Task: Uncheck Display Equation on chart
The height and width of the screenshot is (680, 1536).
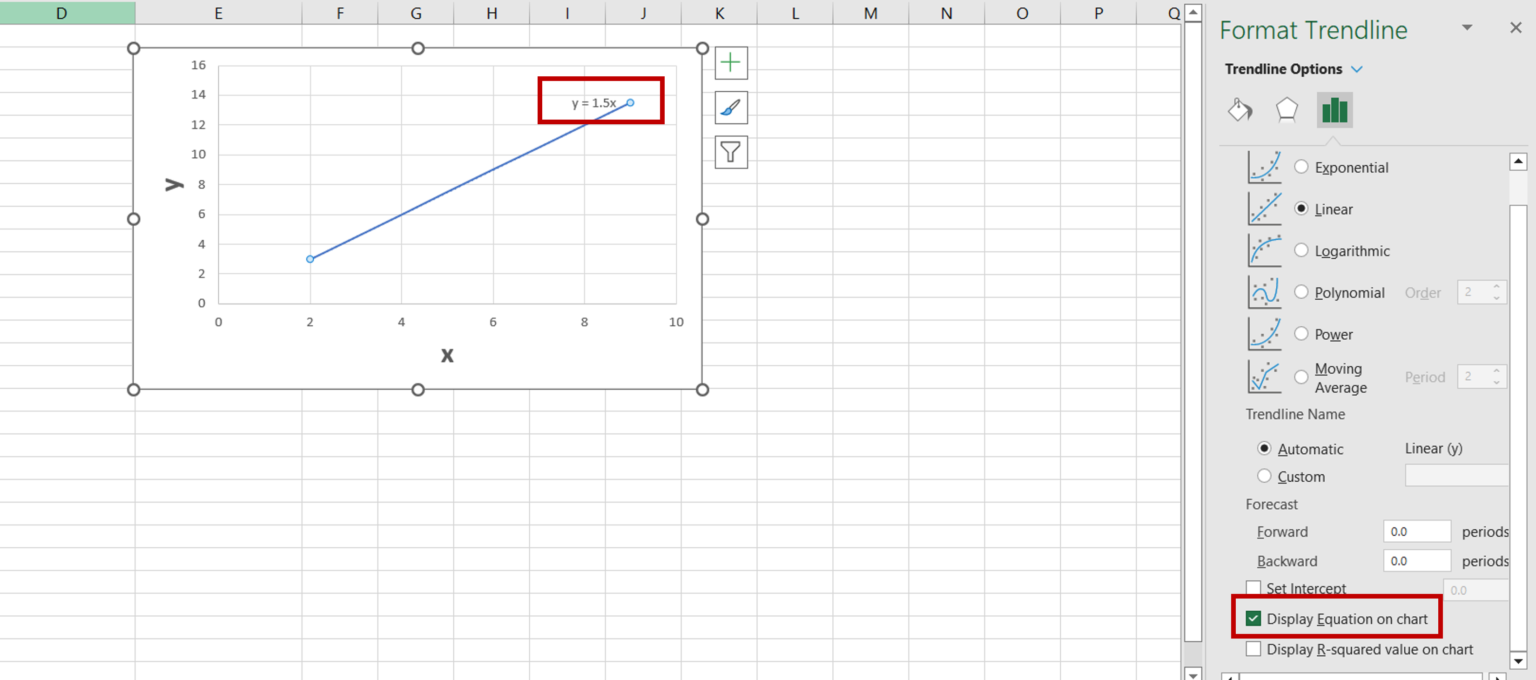Action: 1253,618
